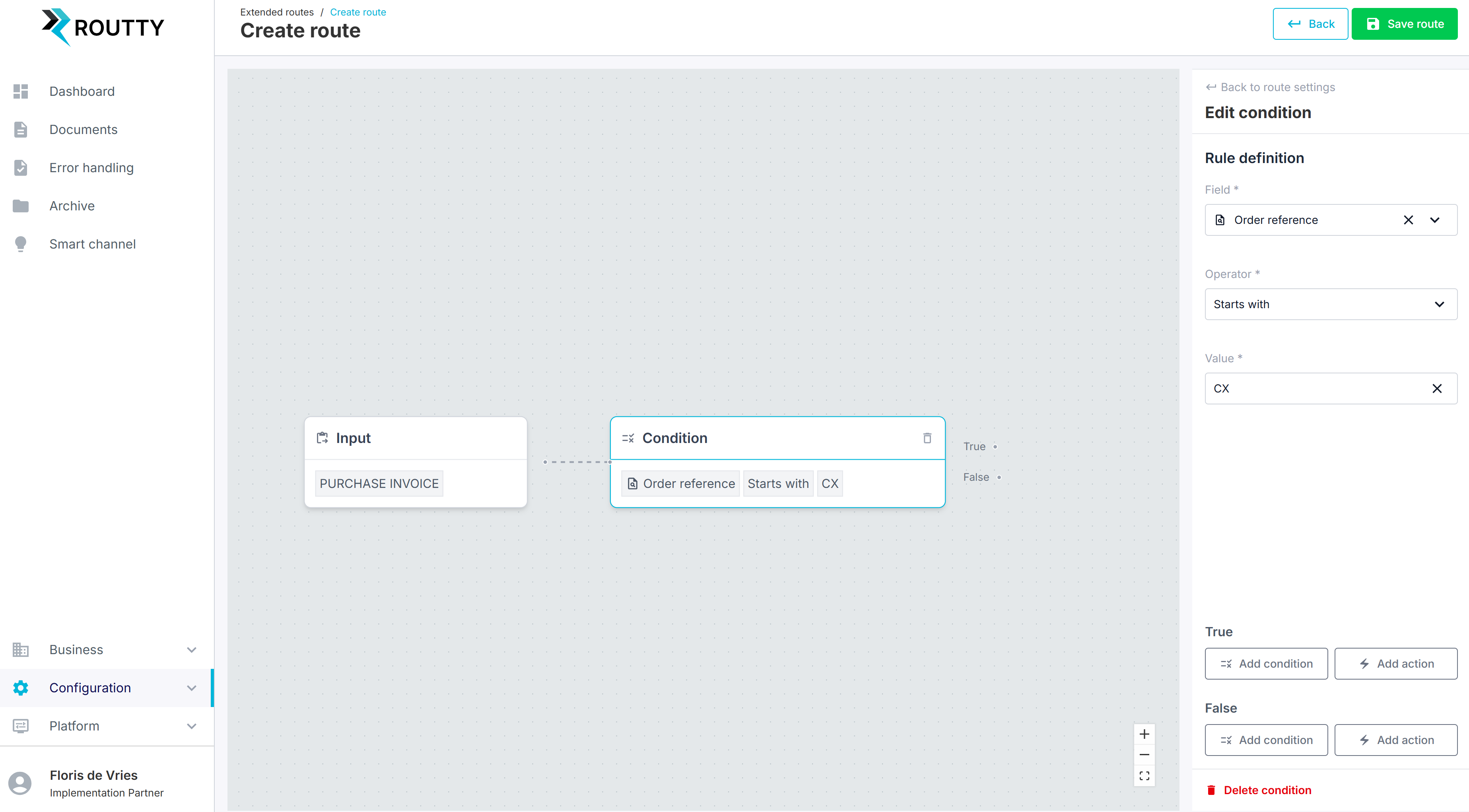Click the trash icon on Condition node
Screen dimensions: 1469x812
pos(927,438)
